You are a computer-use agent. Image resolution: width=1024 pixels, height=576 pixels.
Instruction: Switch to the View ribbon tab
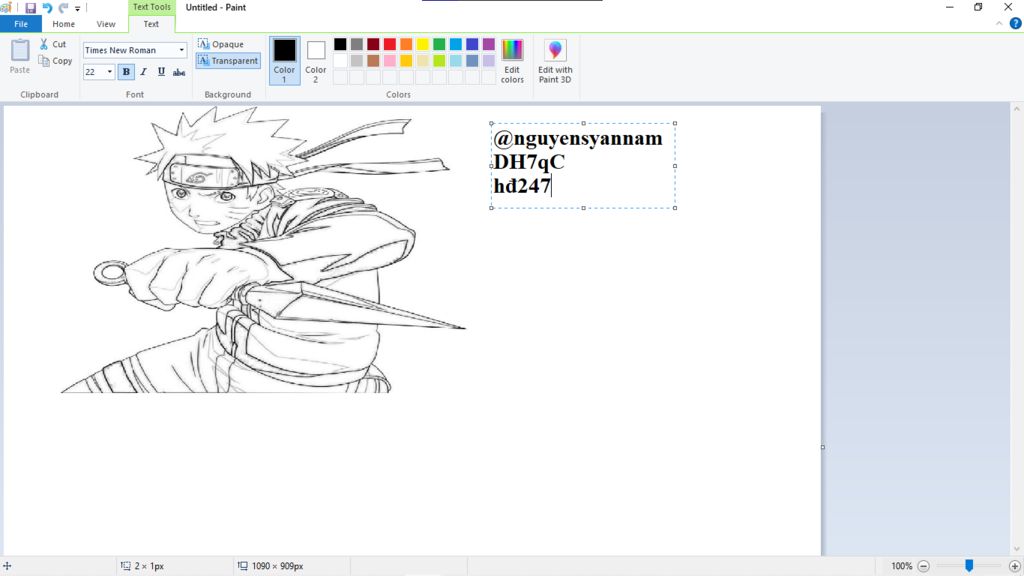(x=106, y=24)
